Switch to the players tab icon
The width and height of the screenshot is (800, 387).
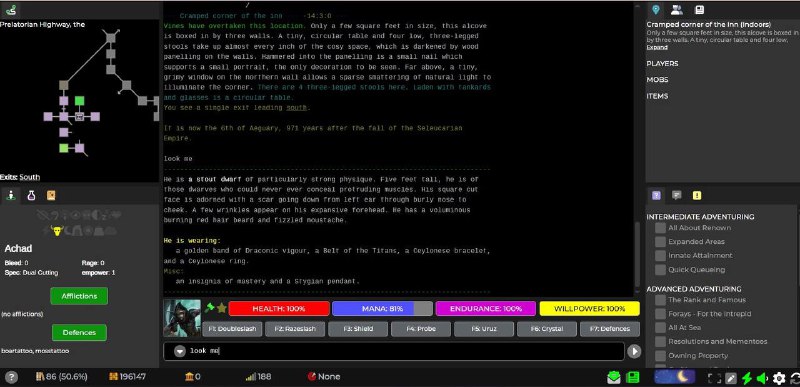(x=677, y=10)
